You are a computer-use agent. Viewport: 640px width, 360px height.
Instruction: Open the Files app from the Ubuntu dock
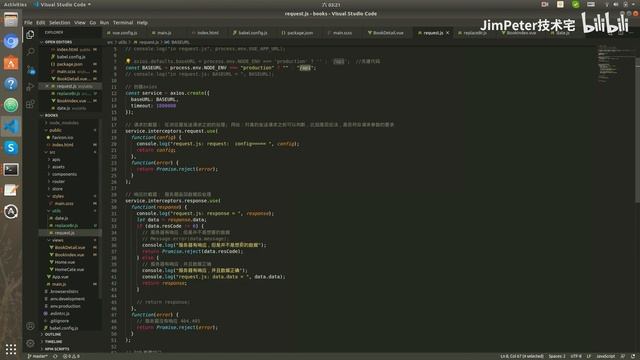point(11,20)
